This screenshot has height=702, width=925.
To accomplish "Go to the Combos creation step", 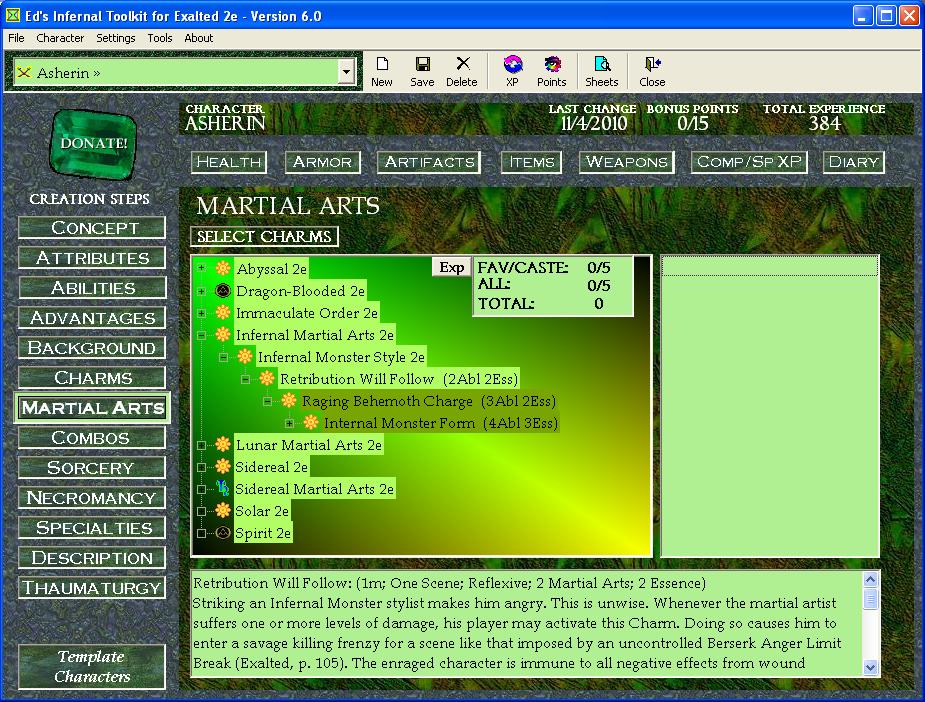I will [x=92, y=438].
